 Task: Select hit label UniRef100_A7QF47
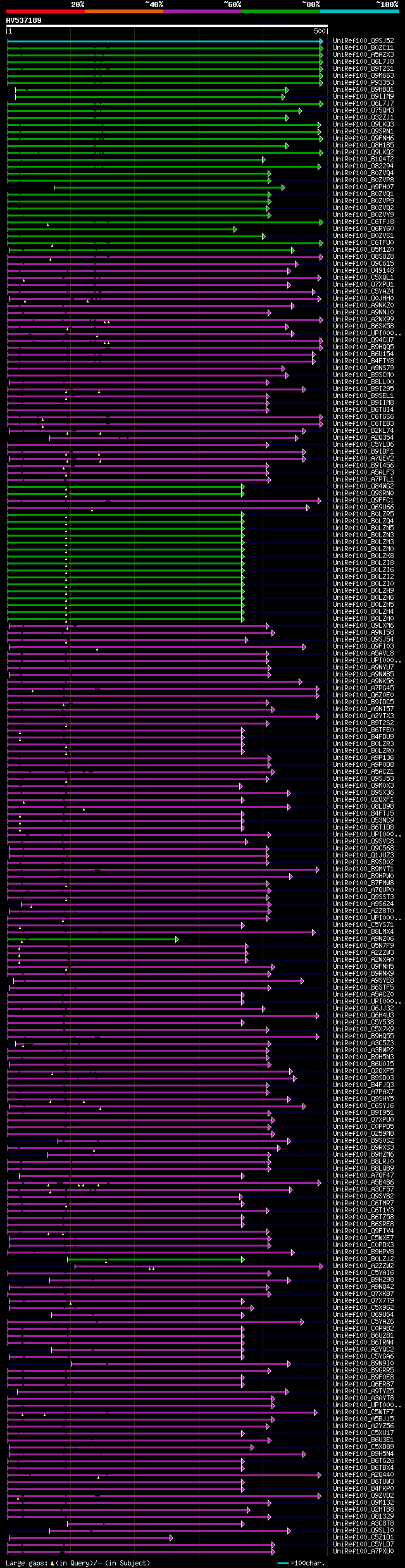point(363,1176)
